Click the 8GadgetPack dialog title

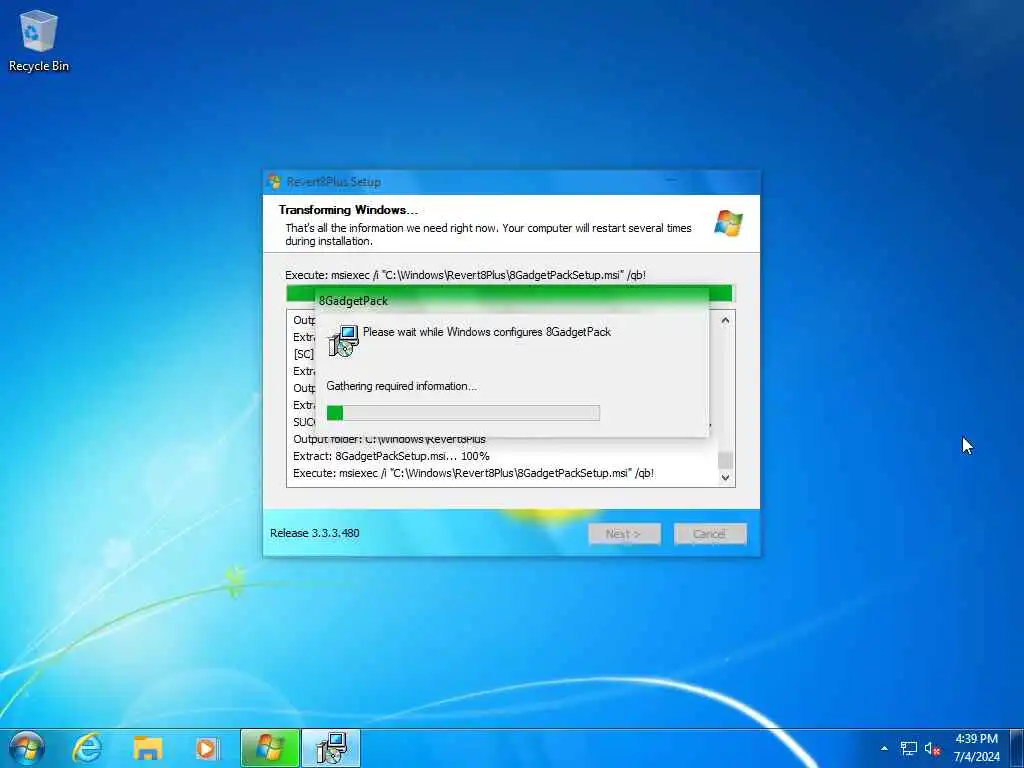353,301
